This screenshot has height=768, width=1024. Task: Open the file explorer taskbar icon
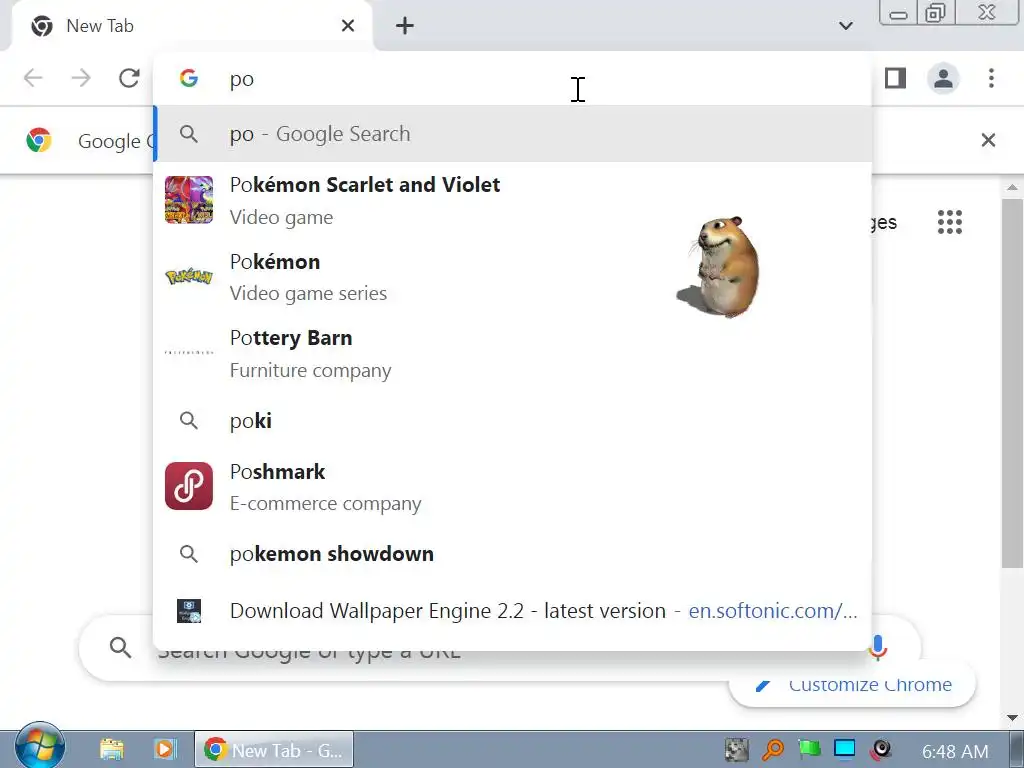click(112, 749)
